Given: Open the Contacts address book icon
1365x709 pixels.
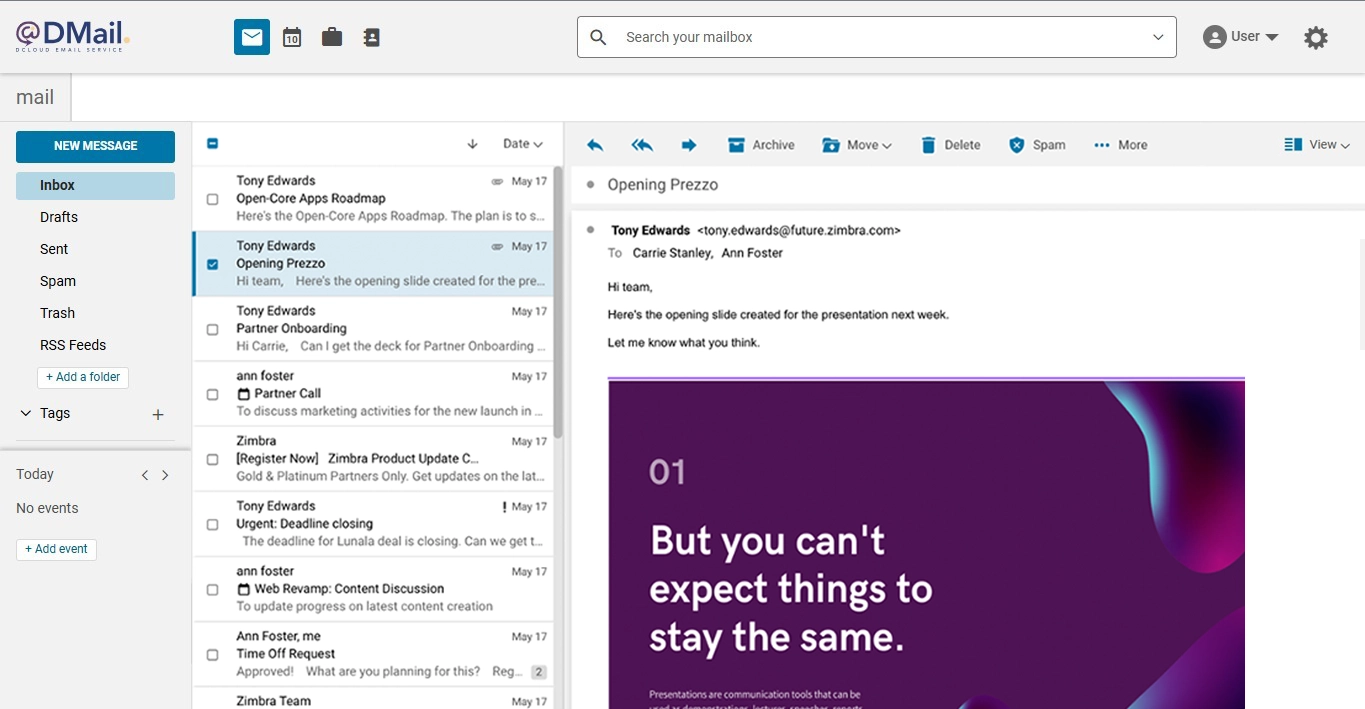Looking at the screenshot, I should [371, 37].
